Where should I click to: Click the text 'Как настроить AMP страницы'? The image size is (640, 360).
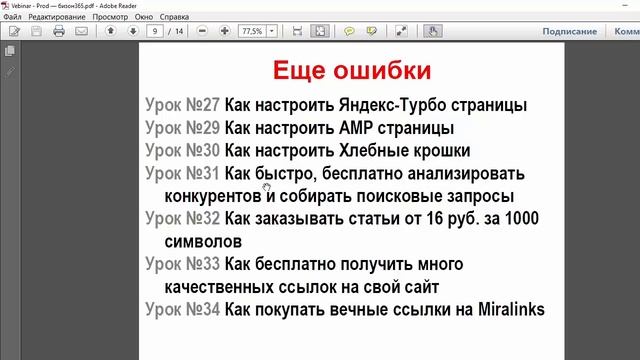pyautogui.click(x=339, y=128)
